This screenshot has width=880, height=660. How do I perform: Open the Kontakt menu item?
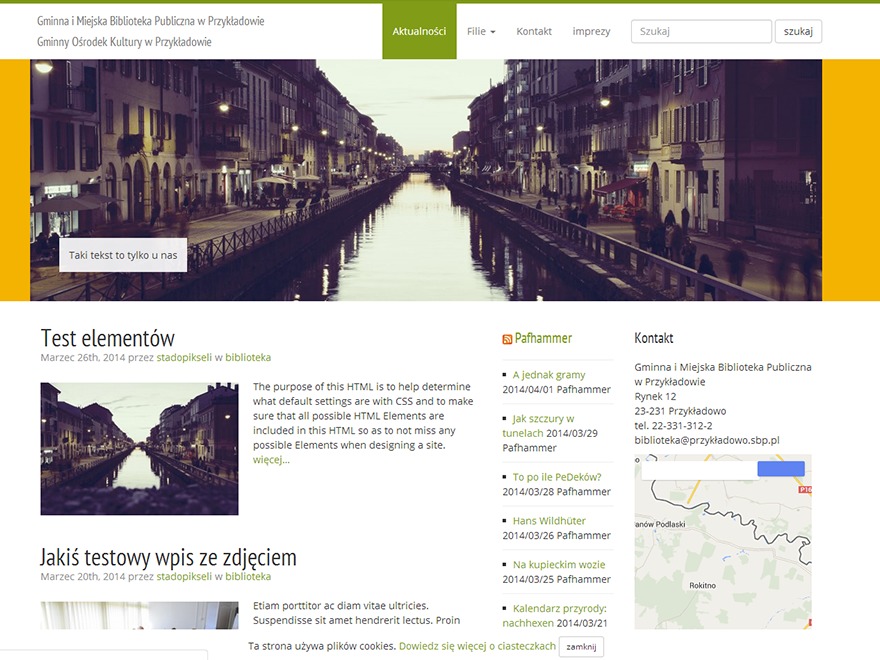(x=534, y=31)
